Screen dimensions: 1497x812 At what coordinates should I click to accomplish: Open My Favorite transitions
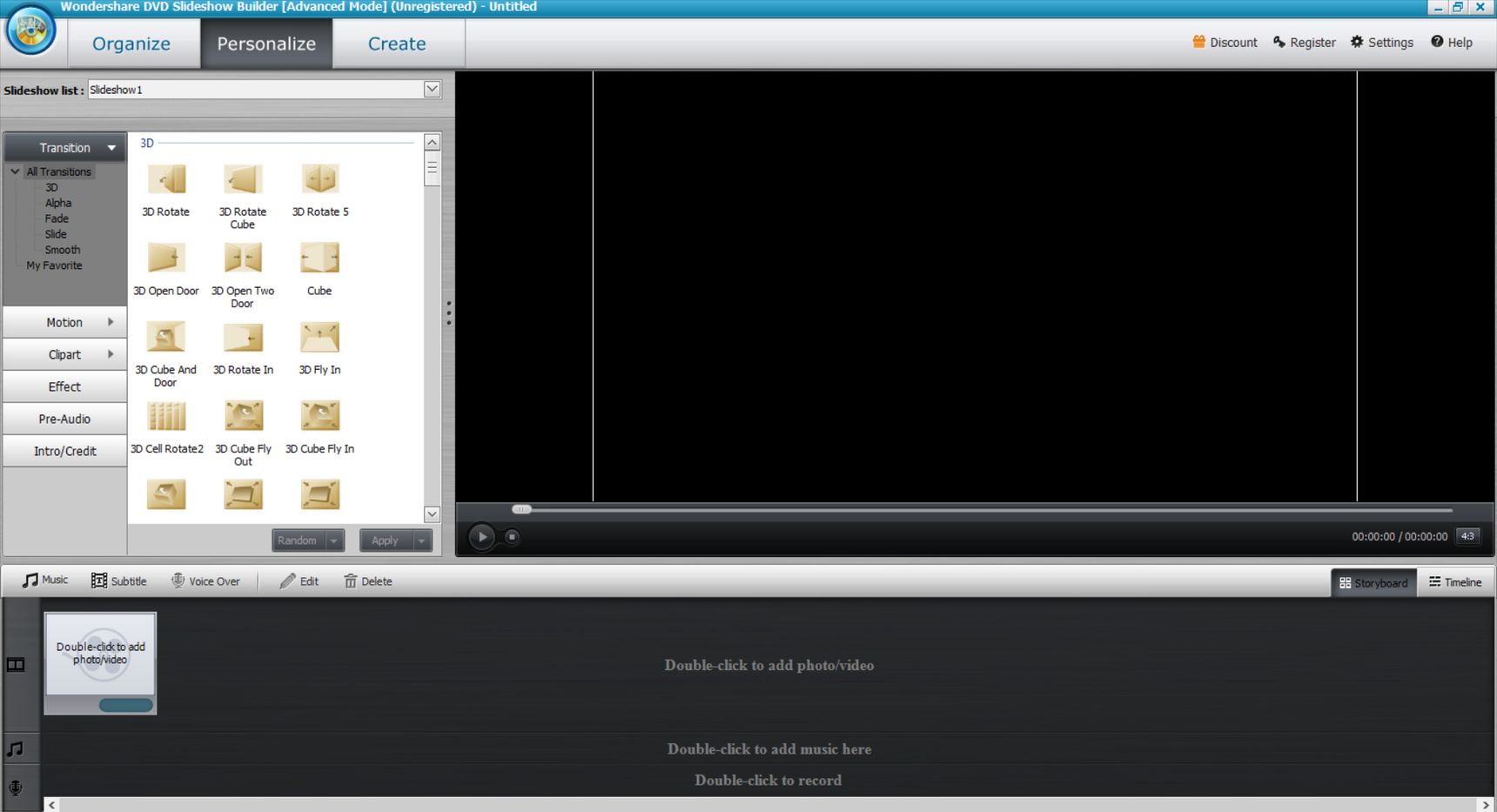(54, 265)
